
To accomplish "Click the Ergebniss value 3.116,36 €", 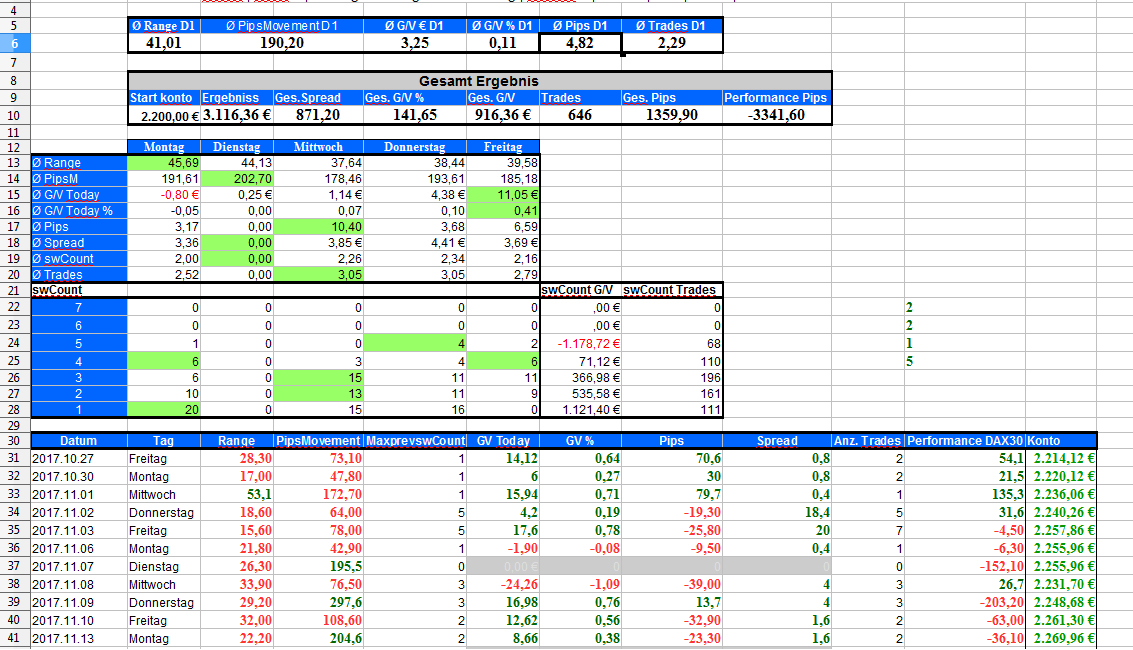I will (x=236, y=115).
